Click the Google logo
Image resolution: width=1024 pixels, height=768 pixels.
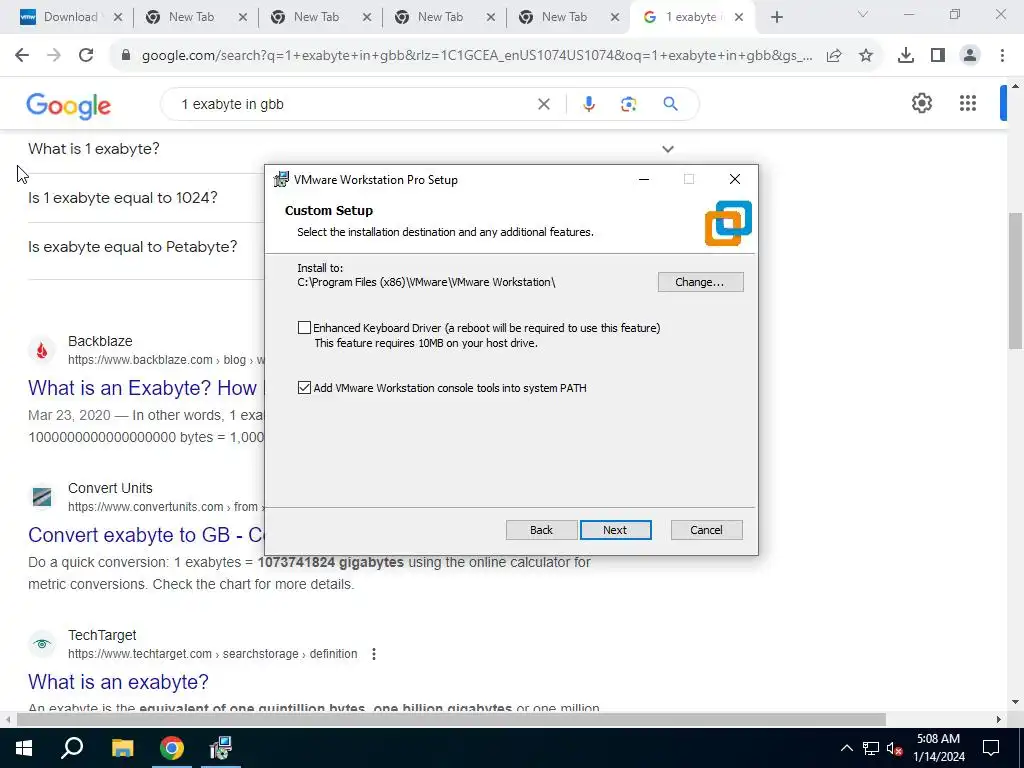coord(69,105)
